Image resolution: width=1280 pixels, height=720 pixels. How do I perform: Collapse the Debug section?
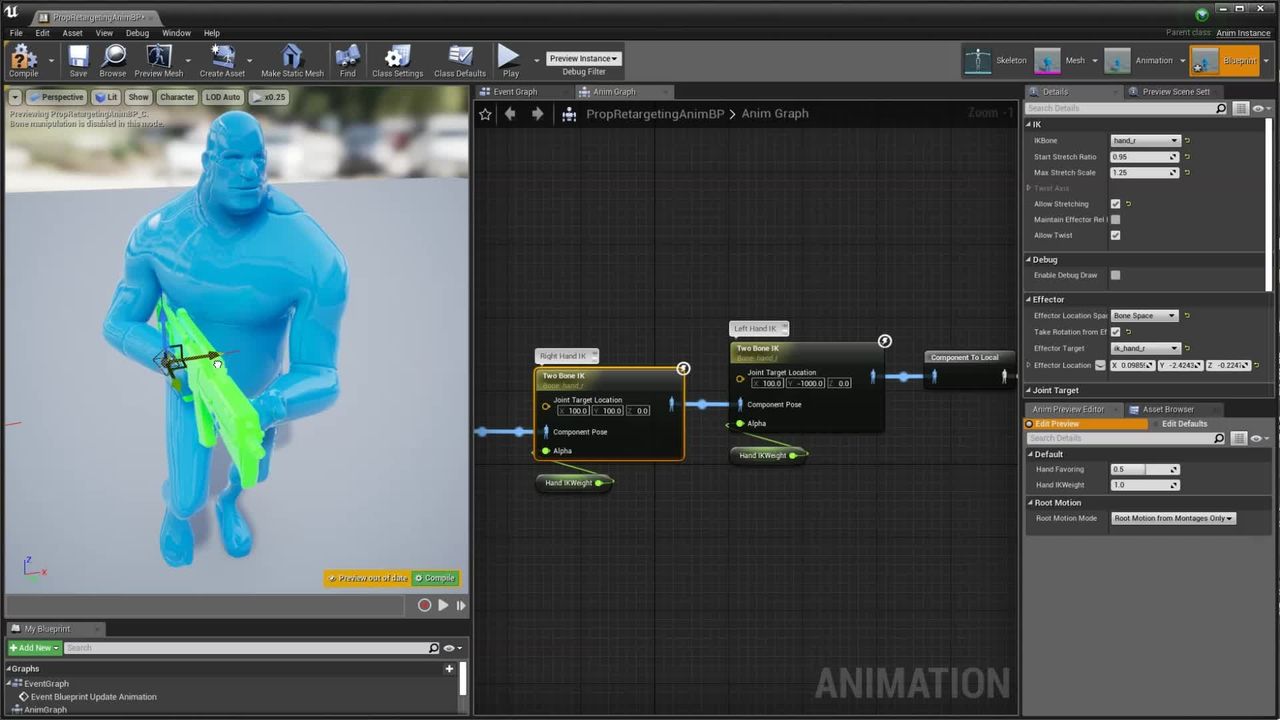tap(1028, 260)
